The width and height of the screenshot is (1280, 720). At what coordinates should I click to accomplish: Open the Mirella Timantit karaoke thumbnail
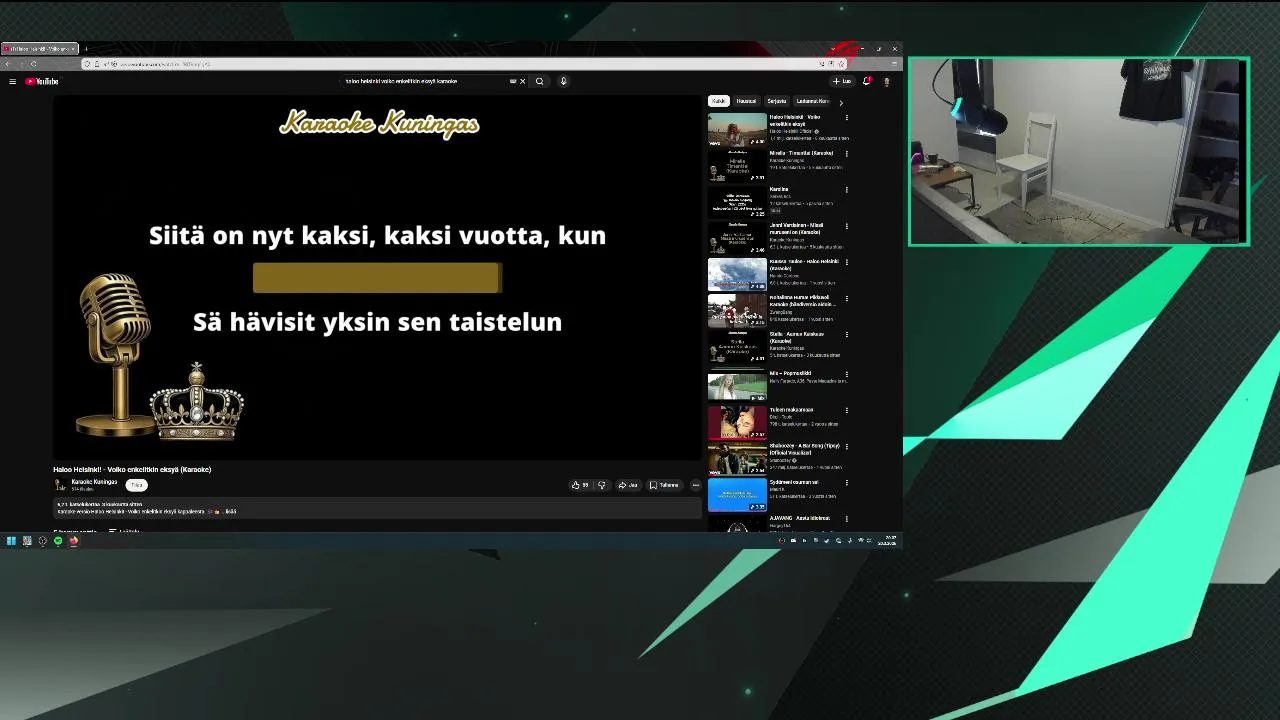tap(737, 166)
